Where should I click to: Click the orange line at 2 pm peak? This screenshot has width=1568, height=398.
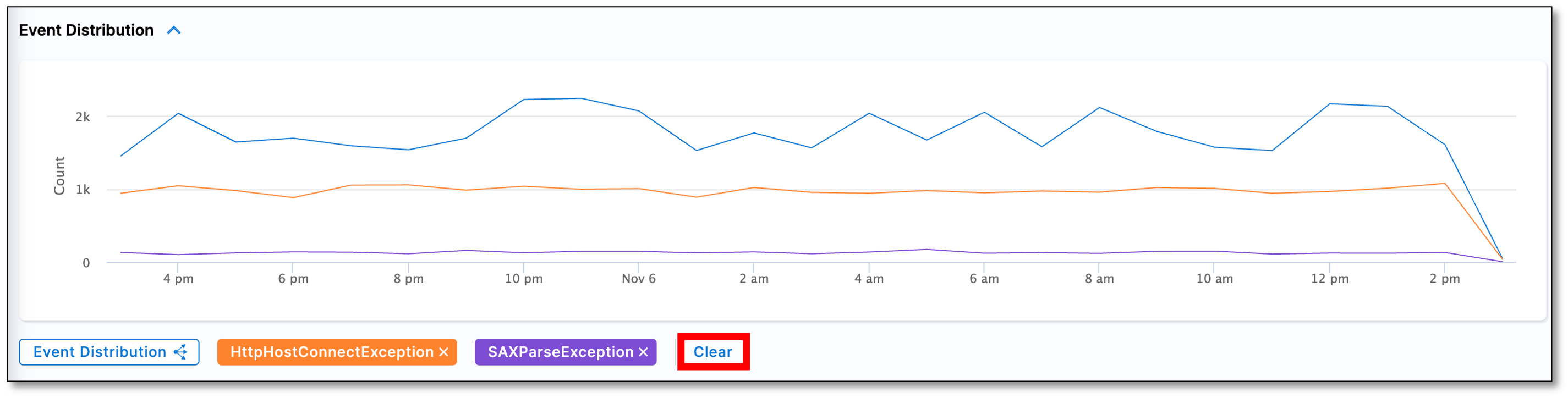1444,183
